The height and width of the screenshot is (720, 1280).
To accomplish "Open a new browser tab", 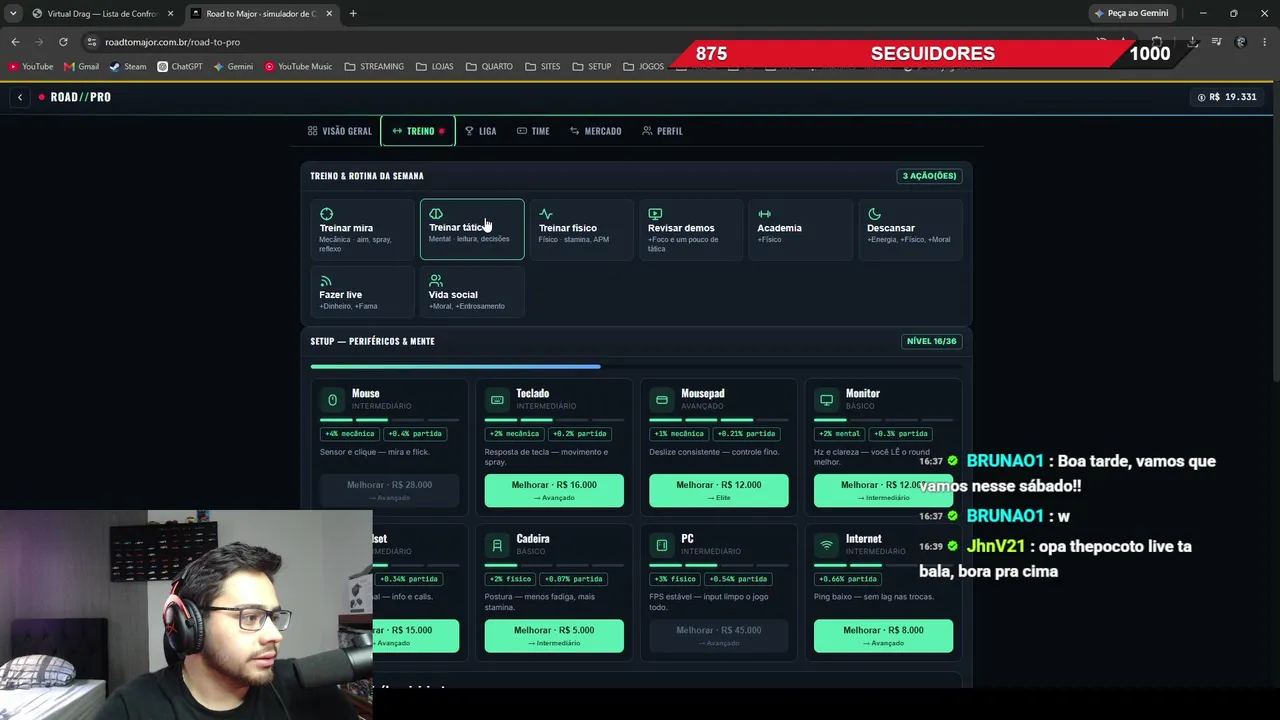I will 353,14.
